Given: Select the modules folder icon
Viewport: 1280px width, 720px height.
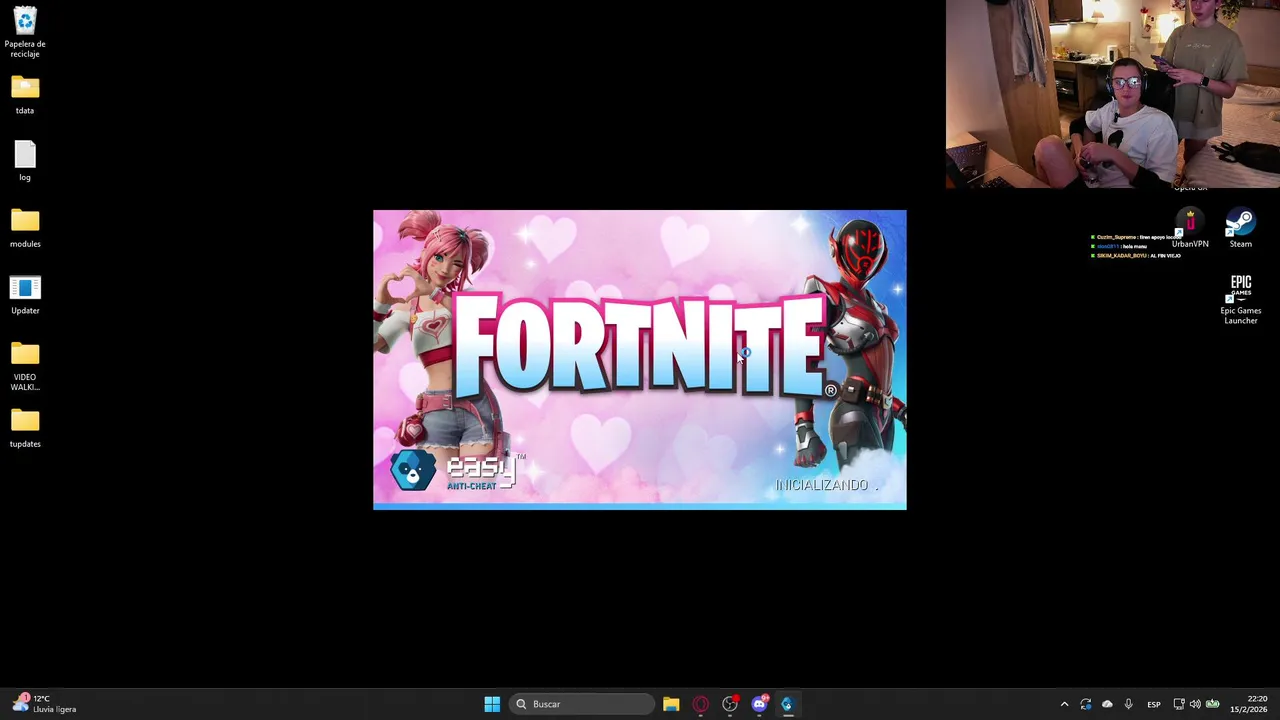Looking at the screenshot, I should [25, 228].
